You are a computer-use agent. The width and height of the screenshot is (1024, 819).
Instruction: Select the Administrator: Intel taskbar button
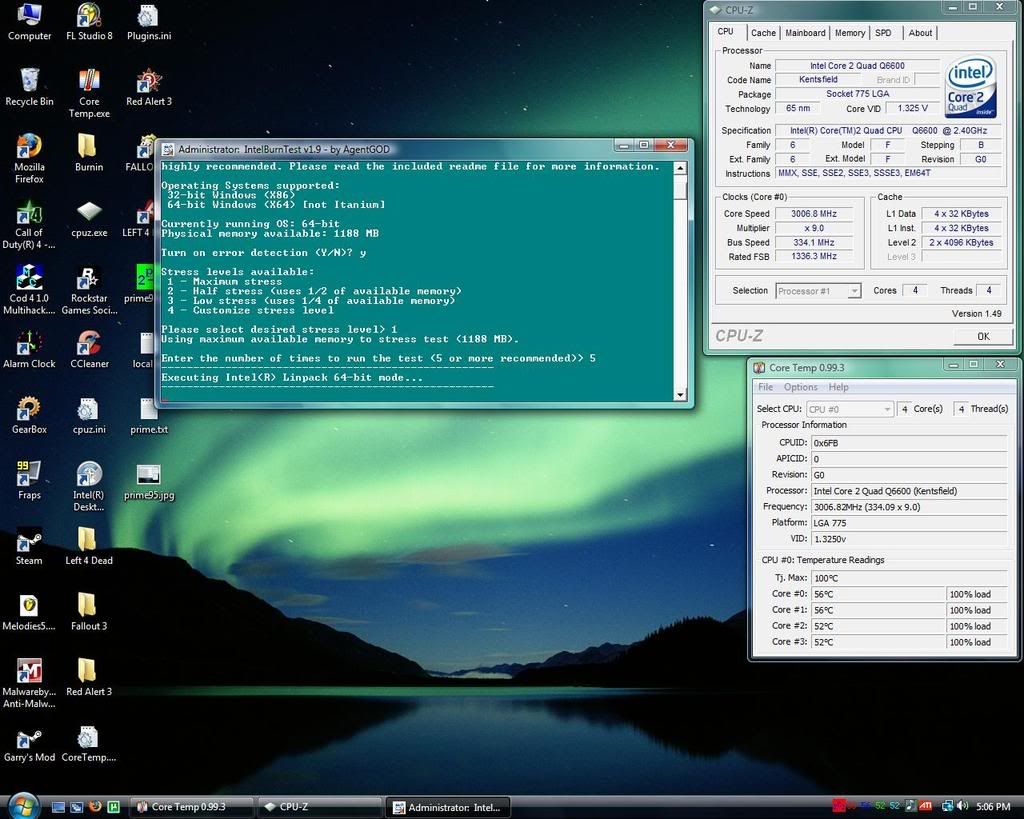point(448,807)
